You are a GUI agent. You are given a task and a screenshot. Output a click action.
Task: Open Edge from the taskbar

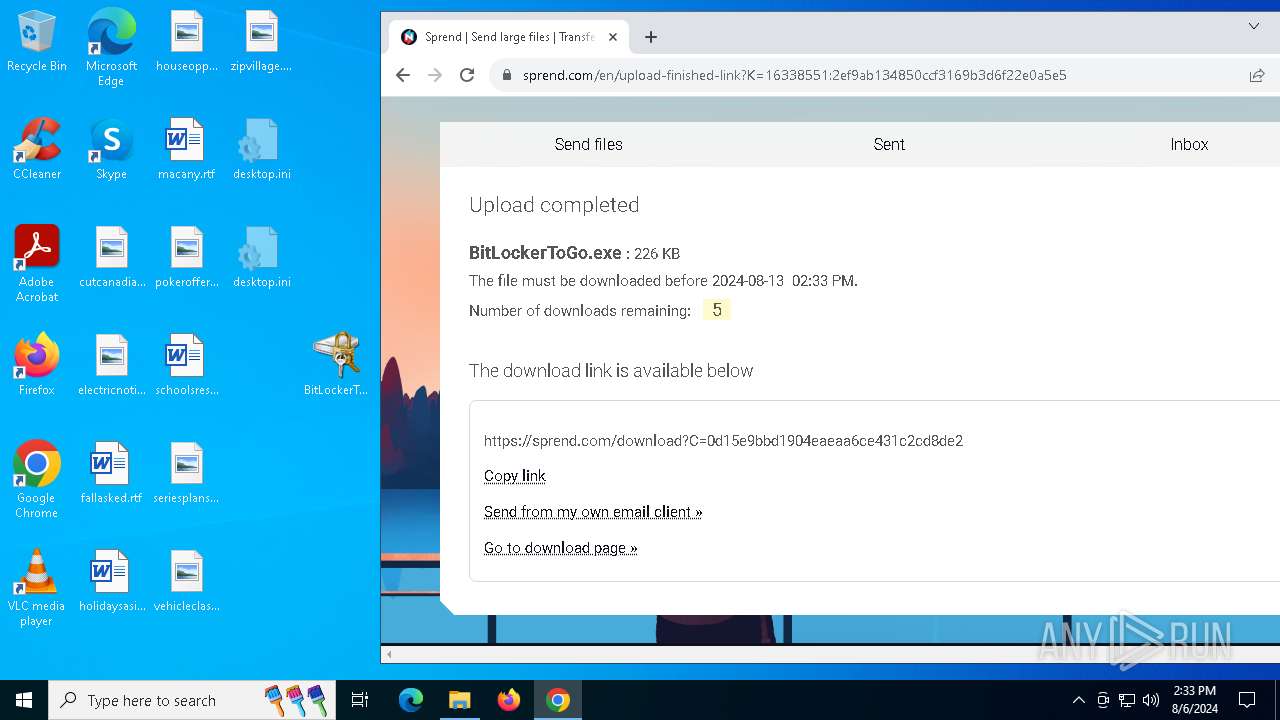pyautogui.click(x=411, y=700)
